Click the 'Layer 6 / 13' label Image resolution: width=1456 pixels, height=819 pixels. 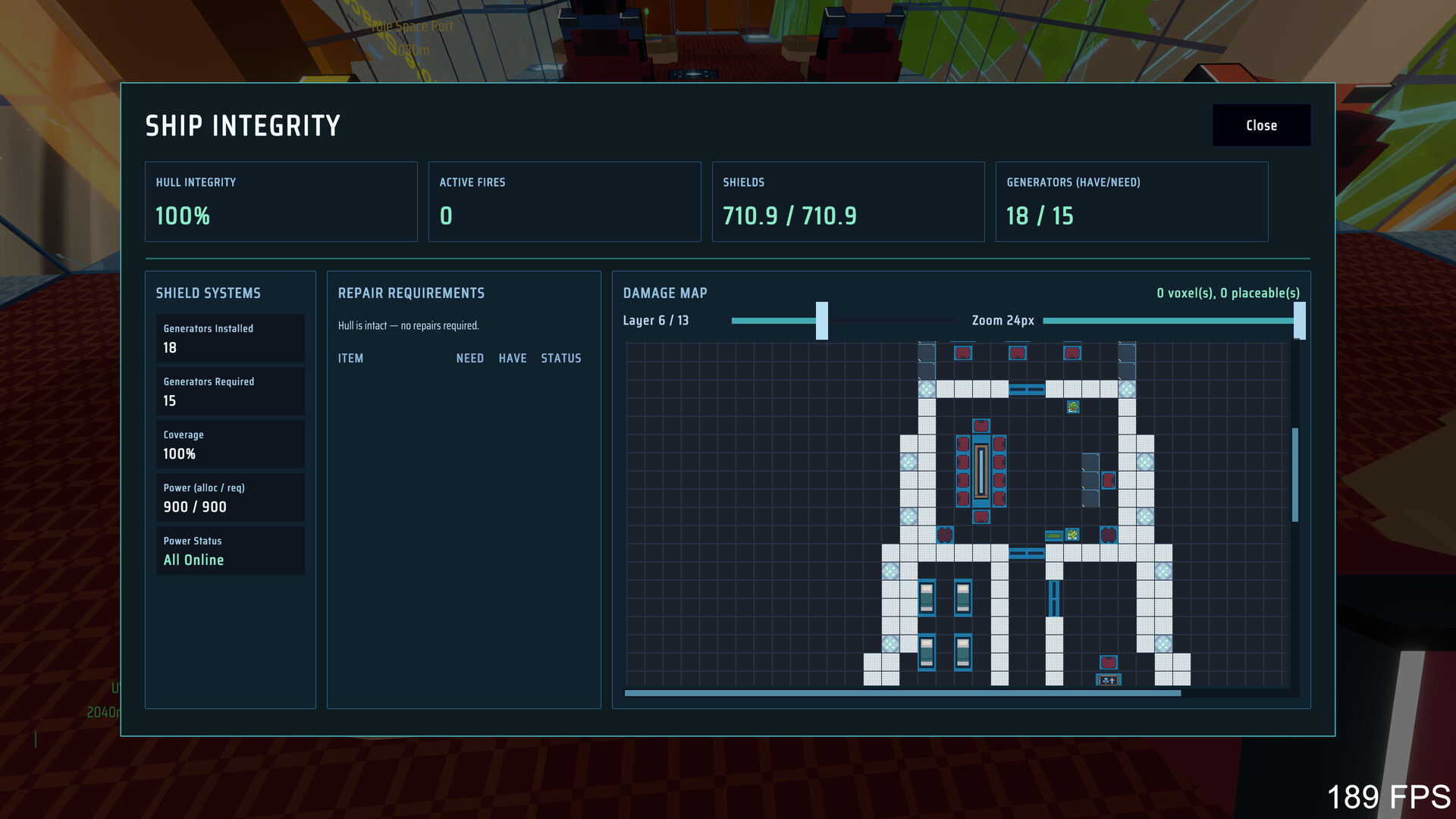656,321
